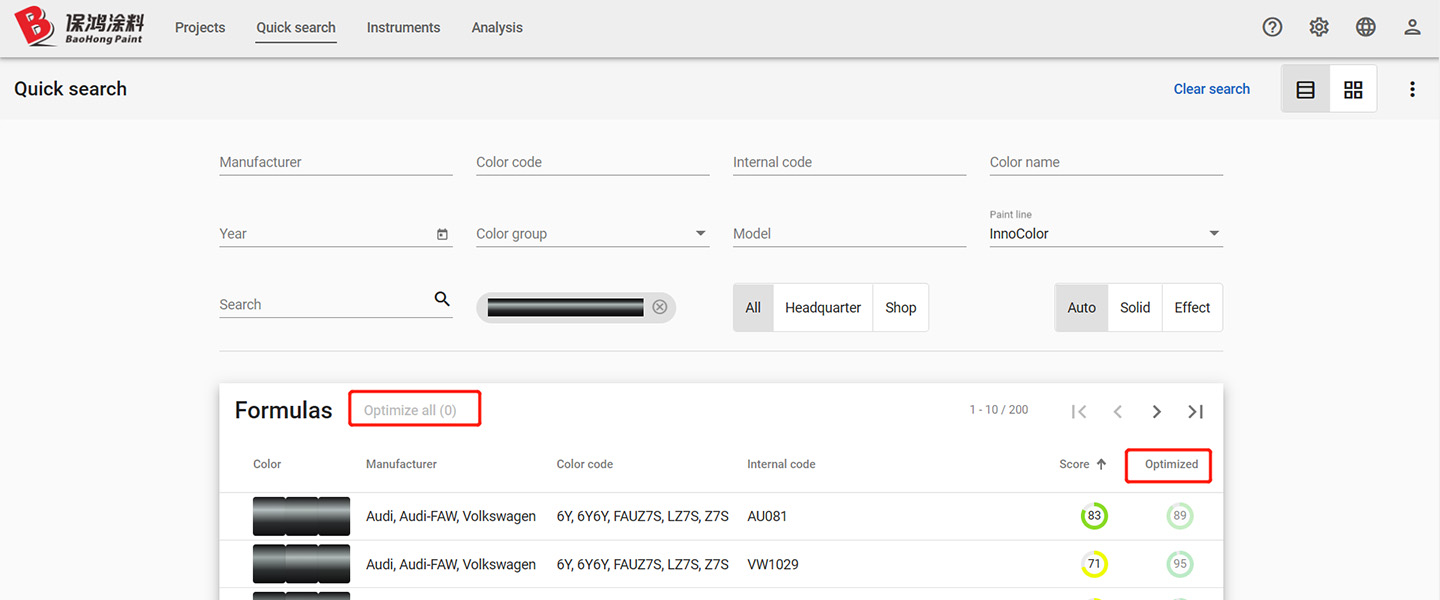The width and height of the screenshot is (1440, 600).
Task: Remove the color chip filter
Action: tap(659, 307)
